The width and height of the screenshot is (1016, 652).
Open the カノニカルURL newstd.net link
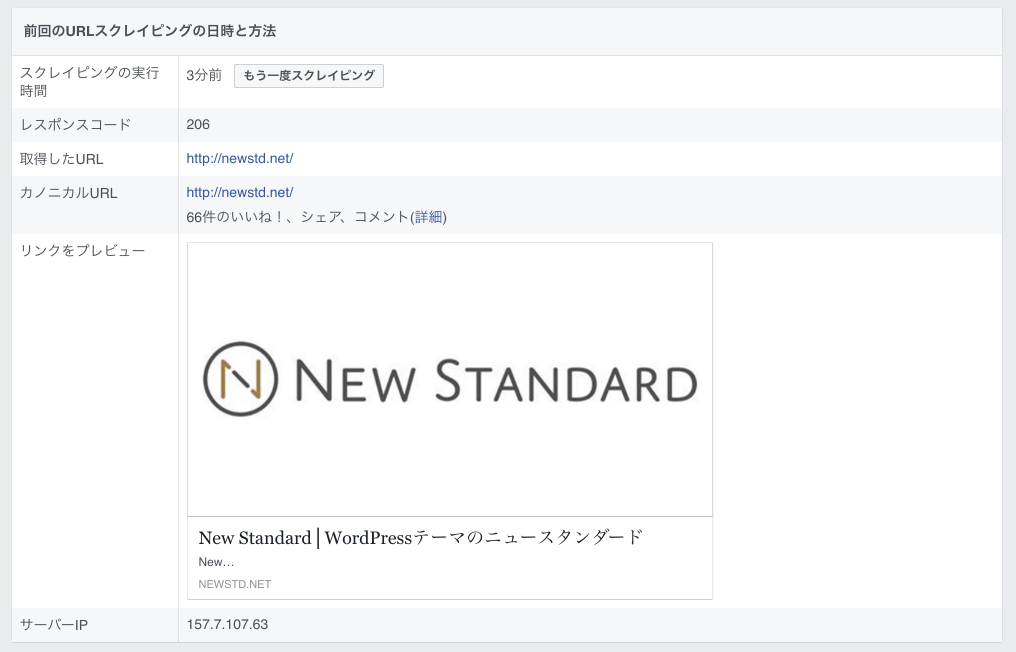(x=239, y=193)
